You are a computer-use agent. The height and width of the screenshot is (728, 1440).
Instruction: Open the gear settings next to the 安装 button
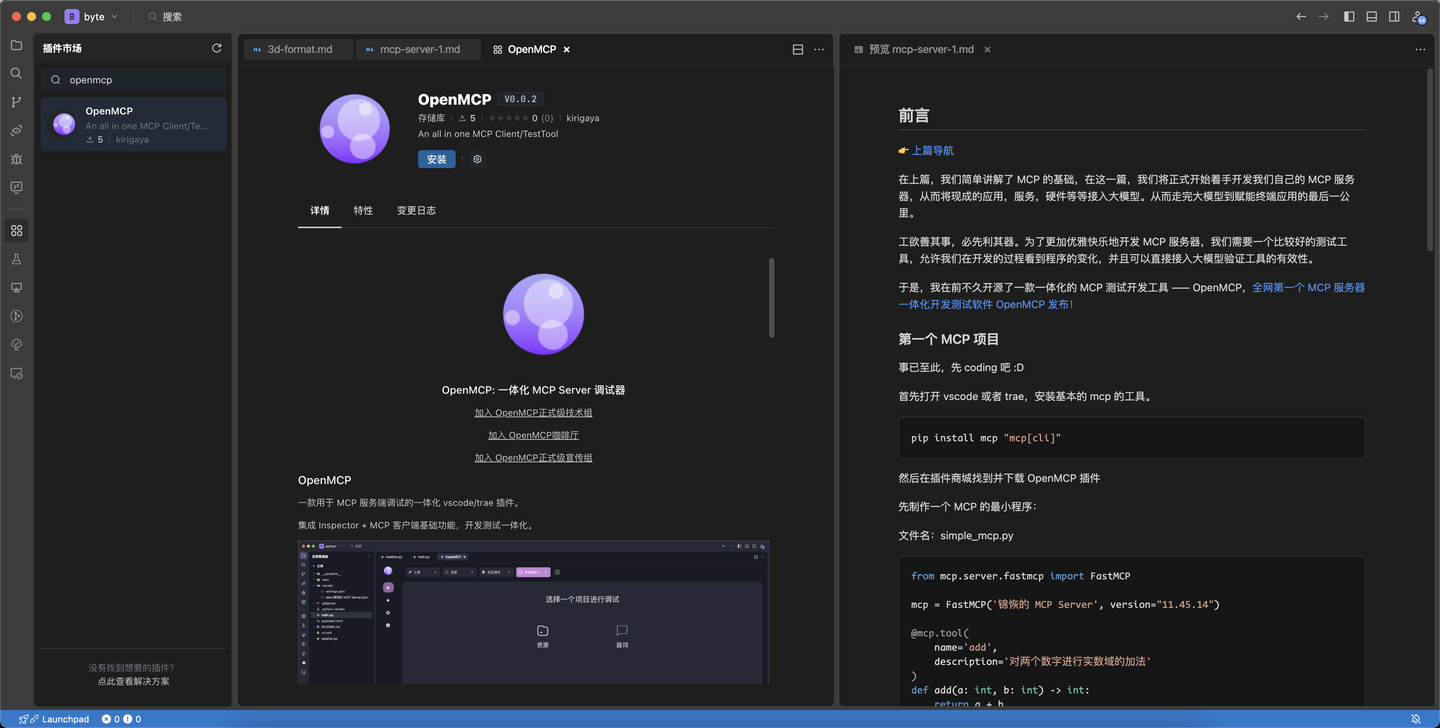pyautogui.click(x=477, y=159)
